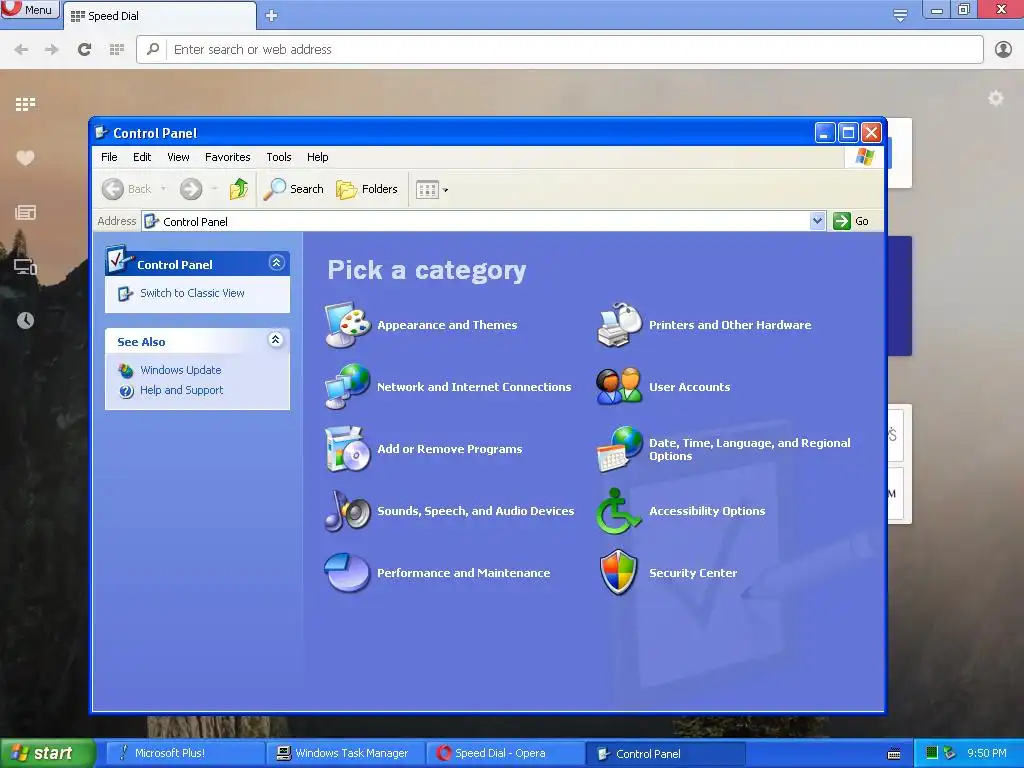Click the on-screen keyboard taskbar icon
Image resolution: width=1024 pixels, height=768 pixels.
pyautogui.click(x=894, y=754)
